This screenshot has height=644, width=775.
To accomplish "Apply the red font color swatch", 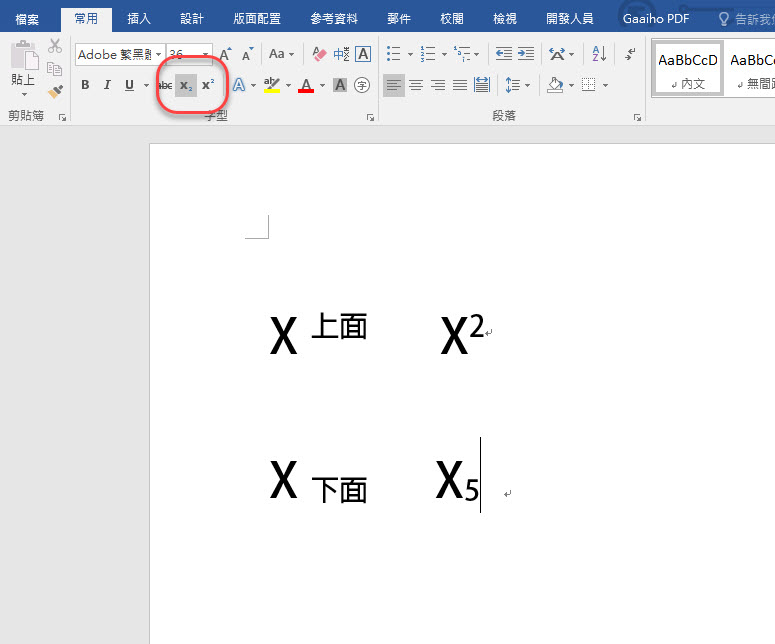I will pyautogui.click(x=305, y=86).
